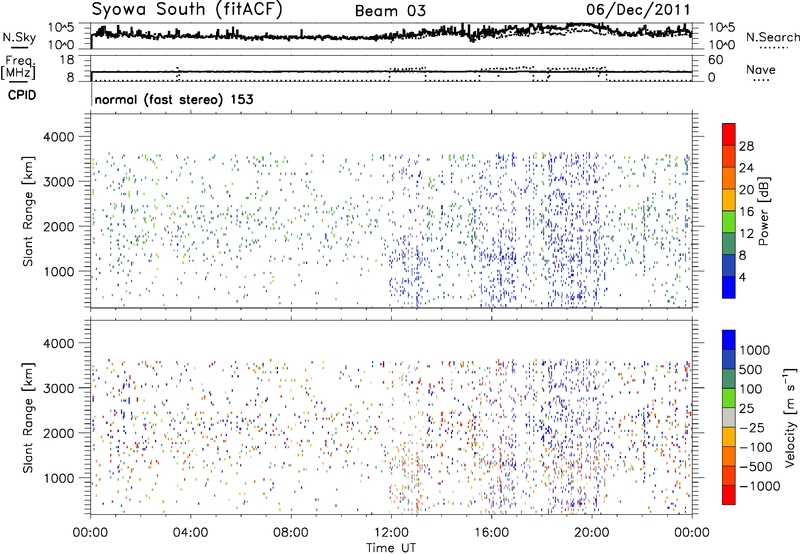Viewport: 800px width, 554px height.
Task: Pick the bright blue bottom Power colorbar segment
Action: tap(729, 287)
